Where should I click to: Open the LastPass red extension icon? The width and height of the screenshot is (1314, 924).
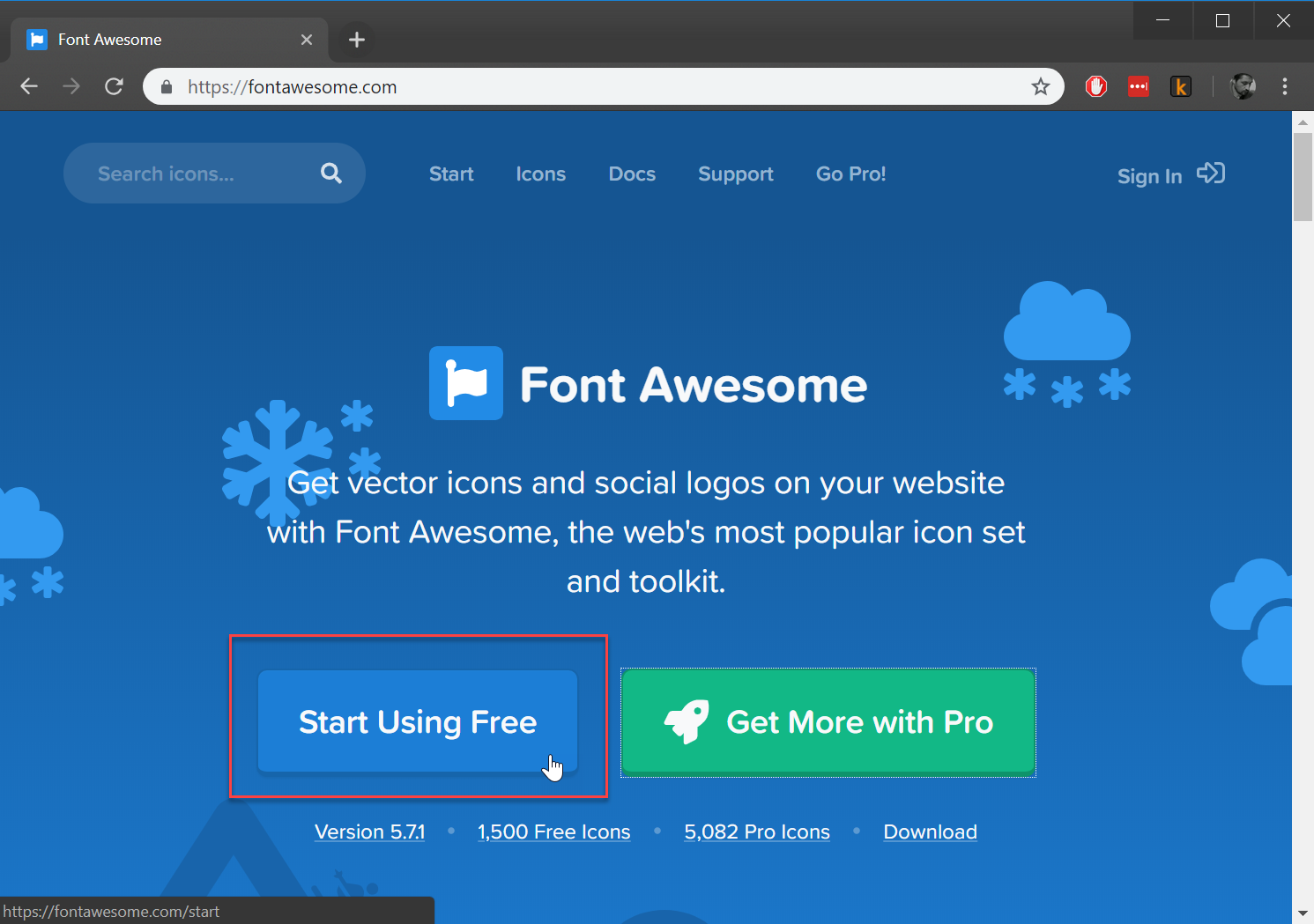1139,86
